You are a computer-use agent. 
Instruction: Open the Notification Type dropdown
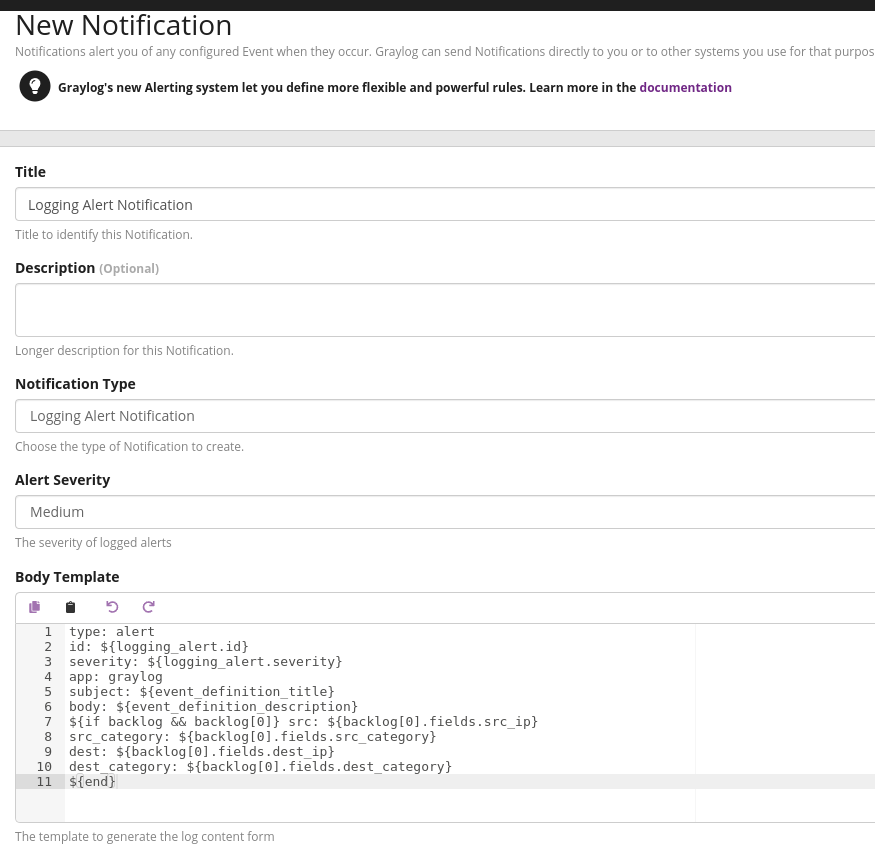pos(445,416)
